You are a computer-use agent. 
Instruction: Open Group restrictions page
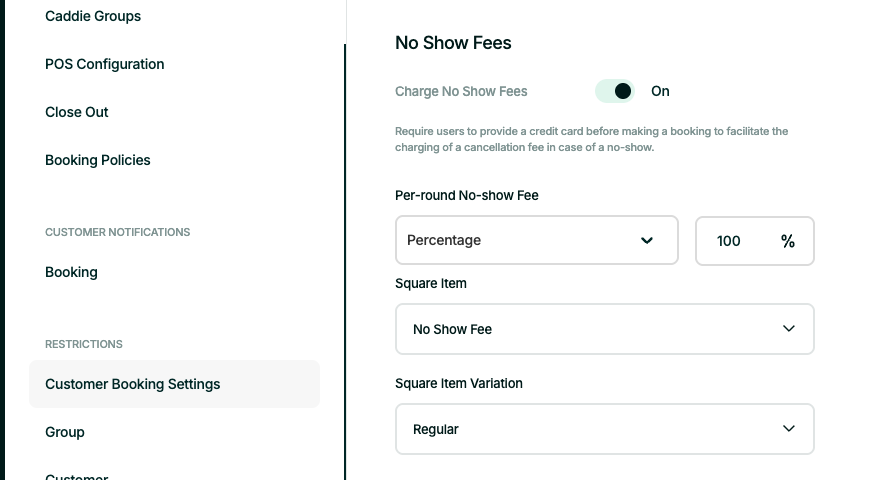pos(65,432)
